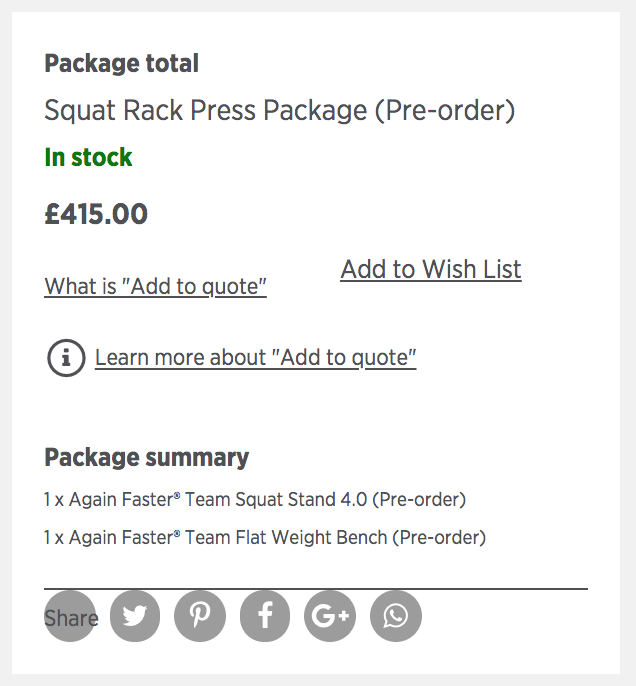Pin the package on Pinterest
This screenshot has height=686, width=636.
click(200, 616)
